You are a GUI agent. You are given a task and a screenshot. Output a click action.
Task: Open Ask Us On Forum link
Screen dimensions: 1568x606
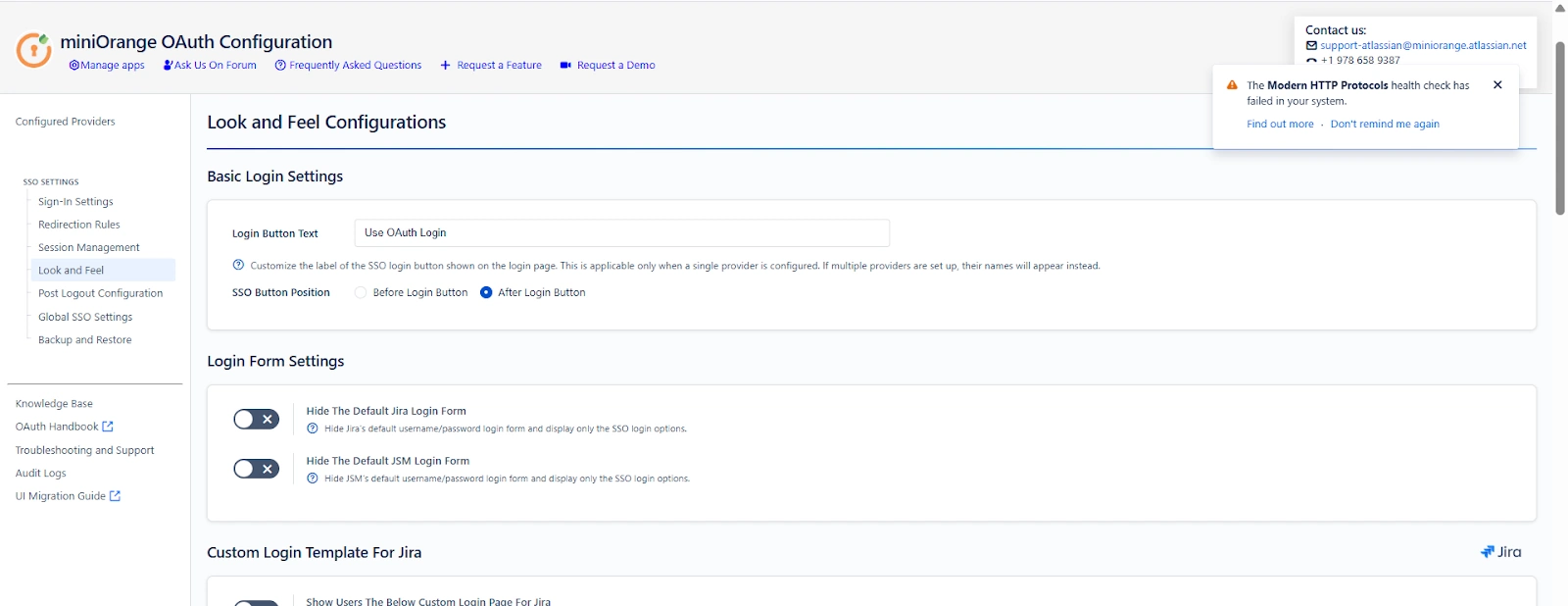[x=210, y=66]
